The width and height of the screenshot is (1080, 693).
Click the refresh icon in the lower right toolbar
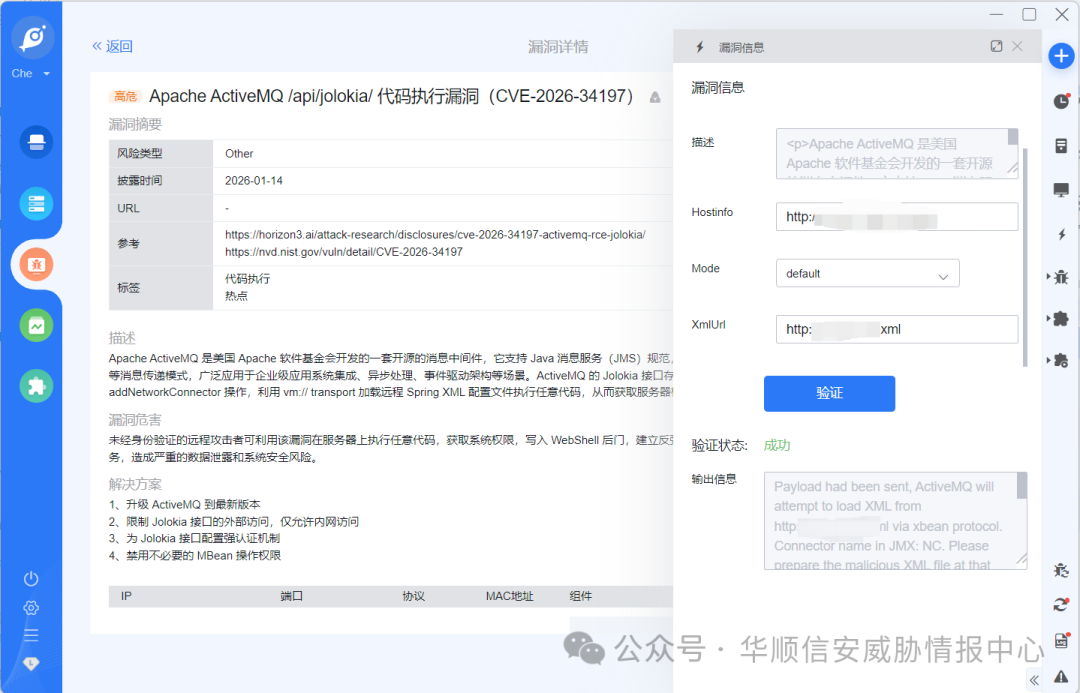click(x=1061, y=605)
